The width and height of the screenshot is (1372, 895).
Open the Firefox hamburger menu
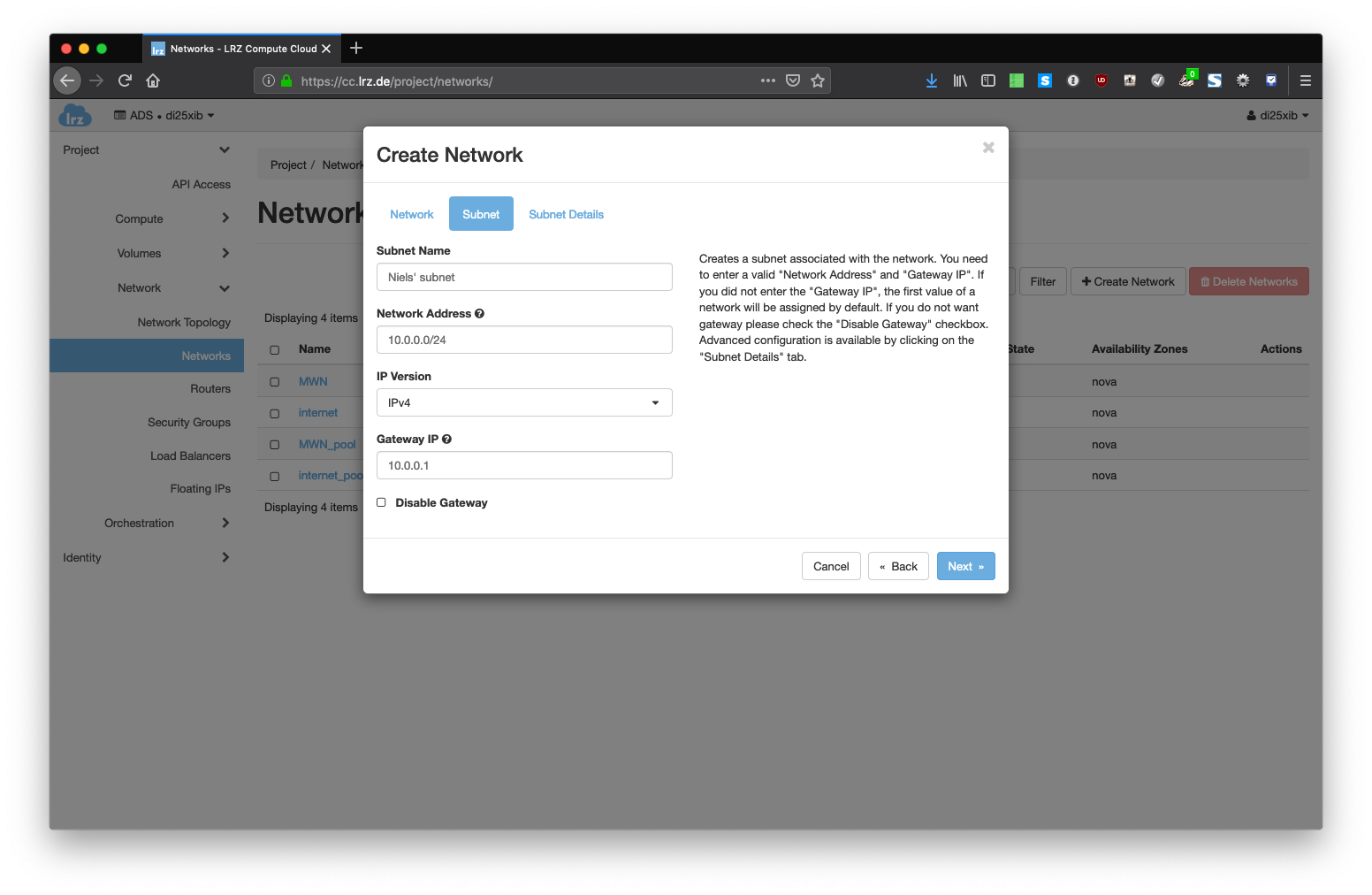tap(1305, 80)
